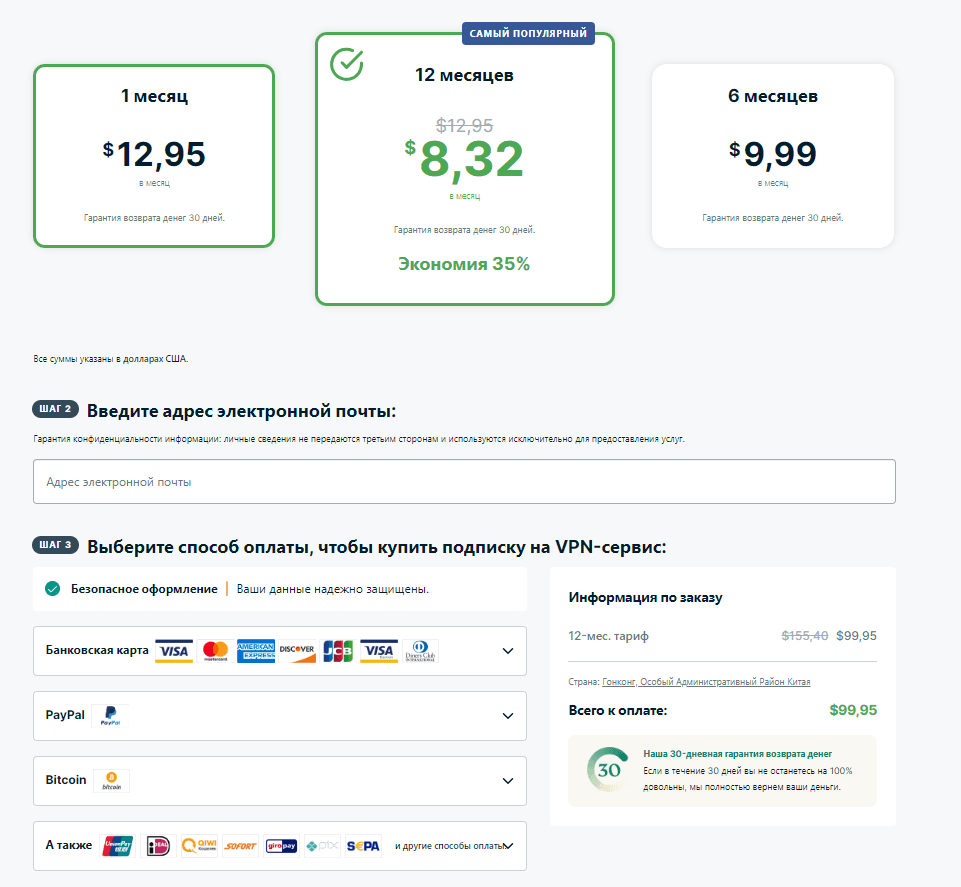The width and height of the screenshot is (961, 887).
Task: Choose the 6 месяцев plan card
Action: [772, 155]
